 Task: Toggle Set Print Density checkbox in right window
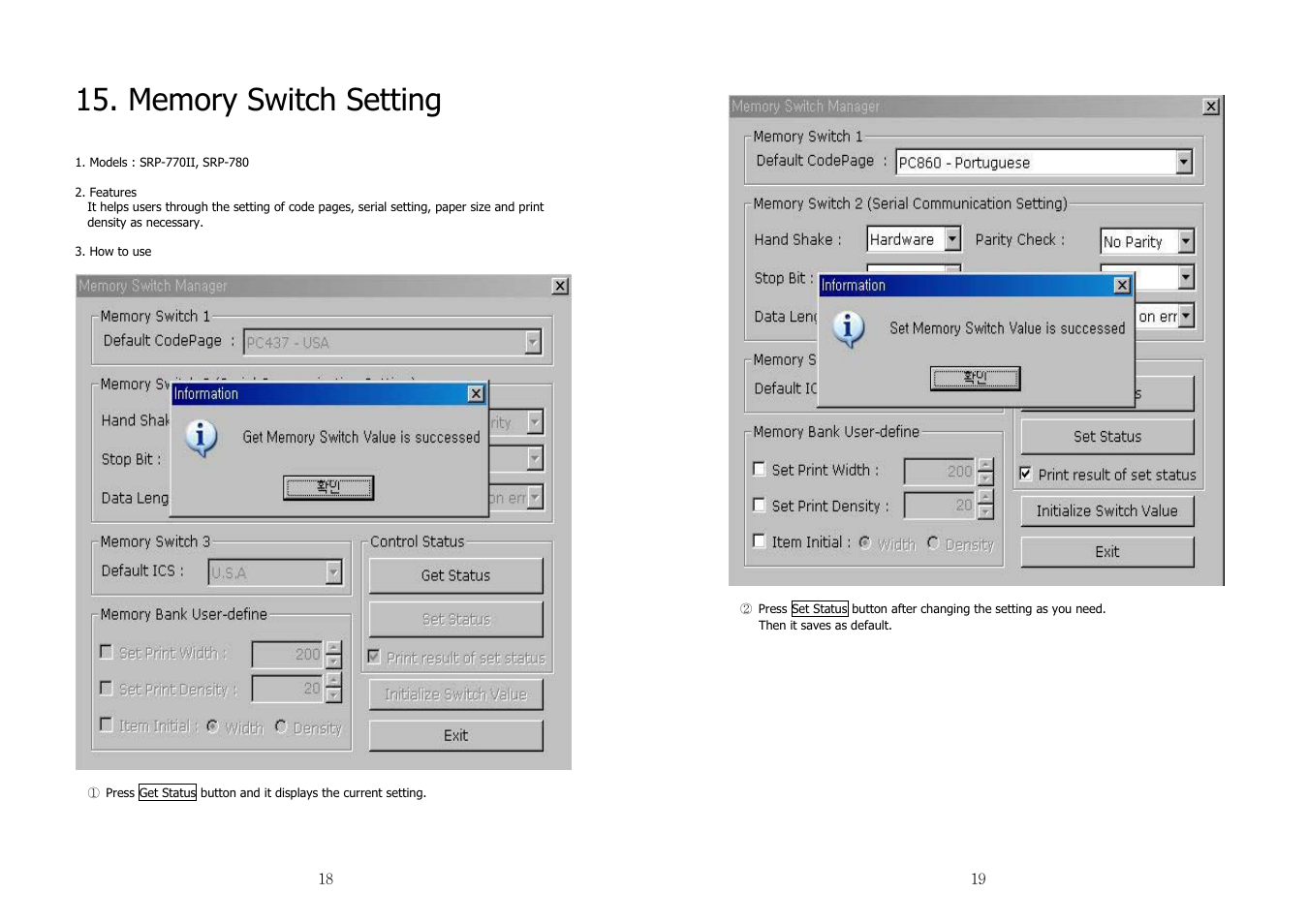(x=760, y=505)
